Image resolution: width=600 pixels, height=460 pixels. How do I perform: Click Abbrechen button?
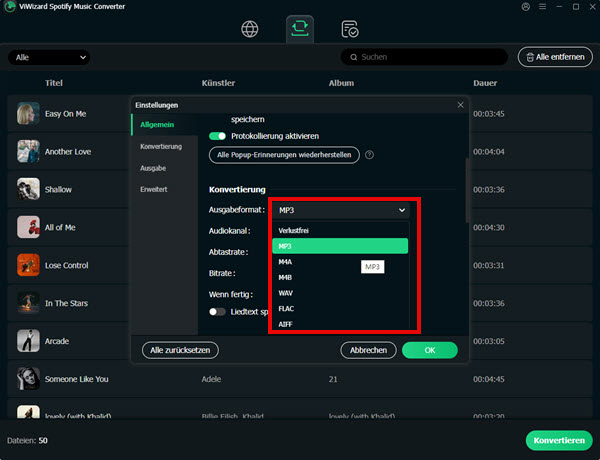pyautogui.click(x=368, y=350)
